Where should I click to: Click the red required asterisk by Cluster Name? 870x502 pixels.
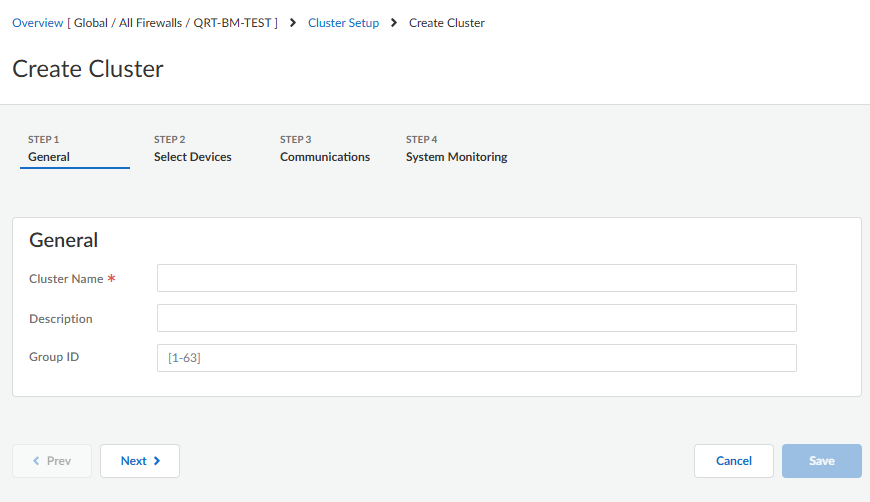pyautogui.click(x=111, y=279)
